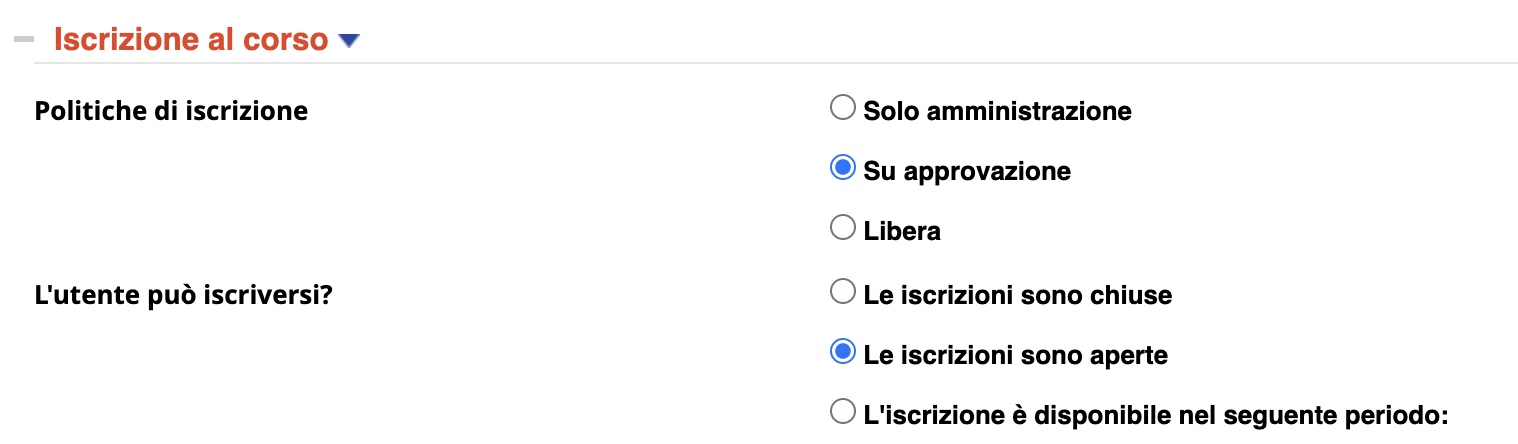Click the 'Le iscrizioni sono aperte' text

tap(1015, 355)
